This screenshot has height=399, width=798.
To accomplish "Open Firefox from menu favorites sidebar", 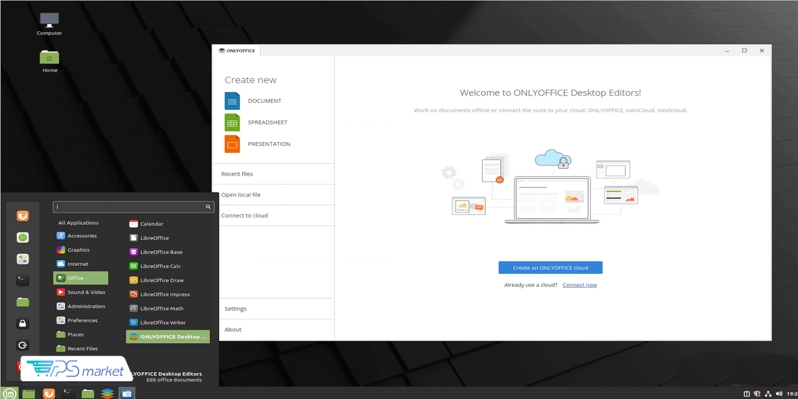I will [22, 216].
